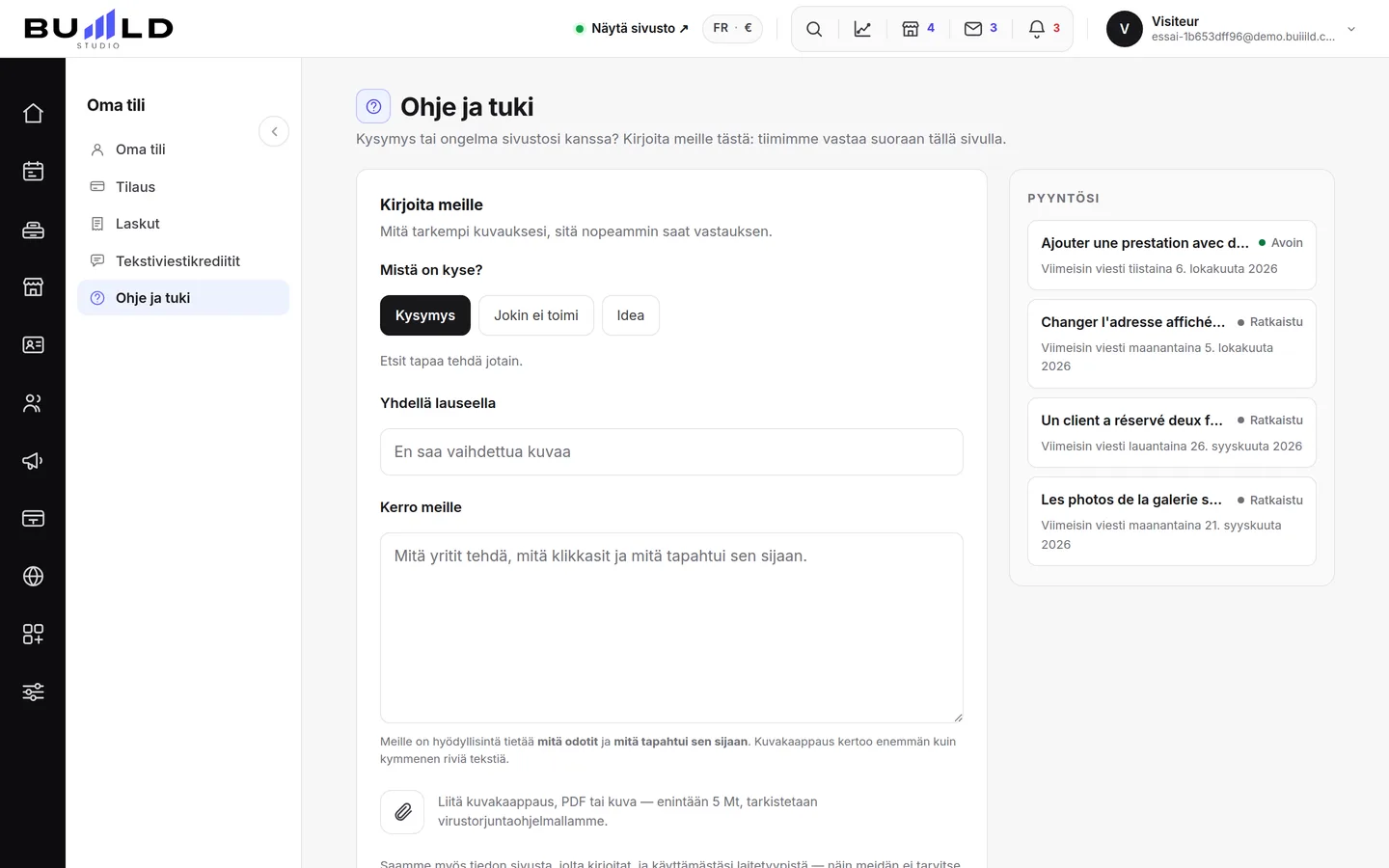
Task: Open the apps-plus grid icon in the sidebar
Action: pyautogui.click(x=33, y=635)
